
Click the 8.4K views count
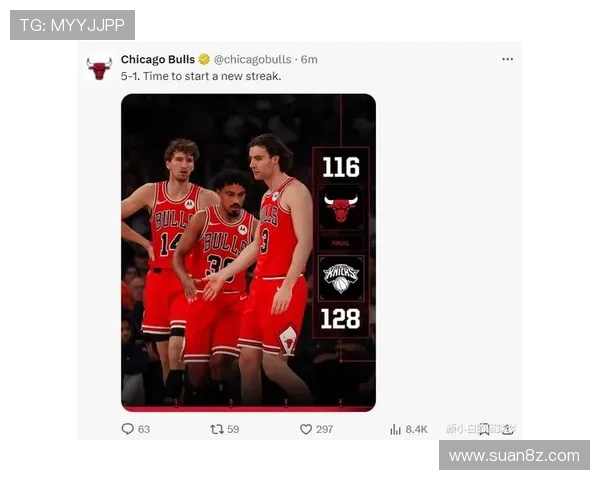pyautogui.click(x=416, y=429)
